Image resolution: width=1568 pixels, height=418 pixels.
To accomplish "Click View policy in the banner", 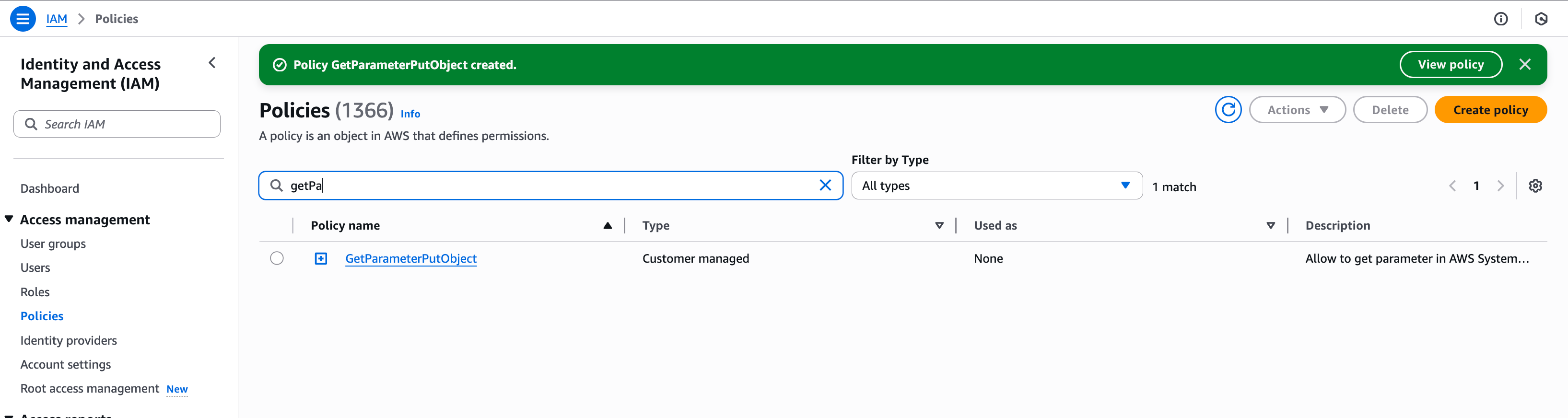I will click(1450, 65).
